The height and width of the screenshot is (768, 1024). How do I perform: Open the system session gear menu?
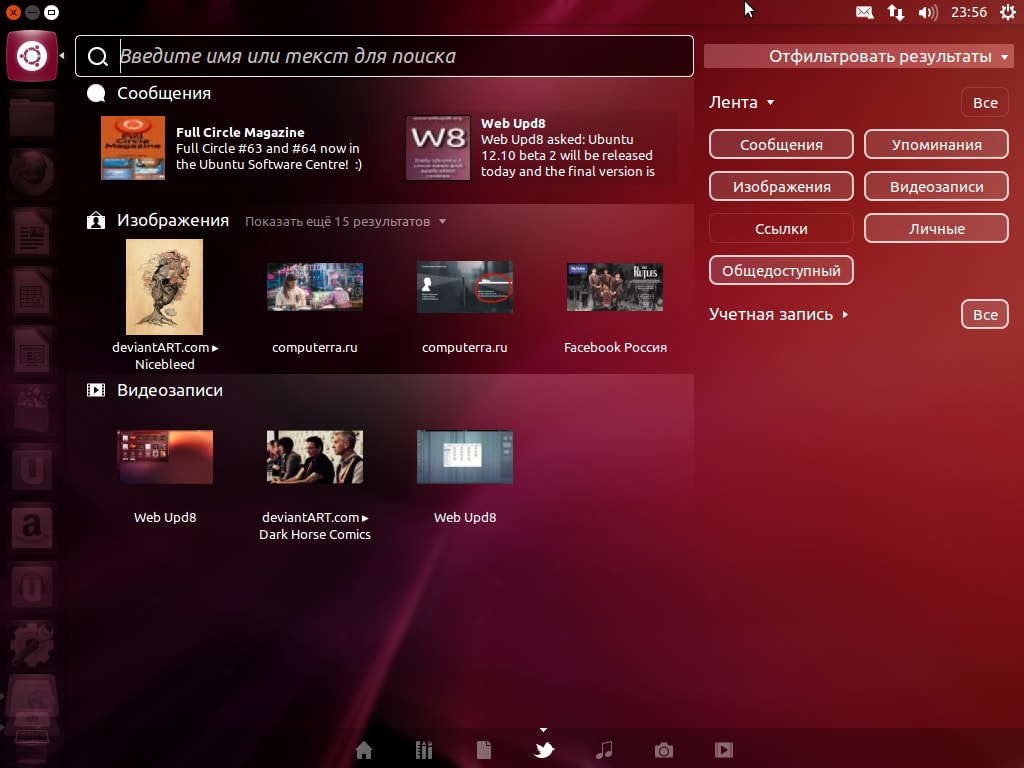(1008, 12)
